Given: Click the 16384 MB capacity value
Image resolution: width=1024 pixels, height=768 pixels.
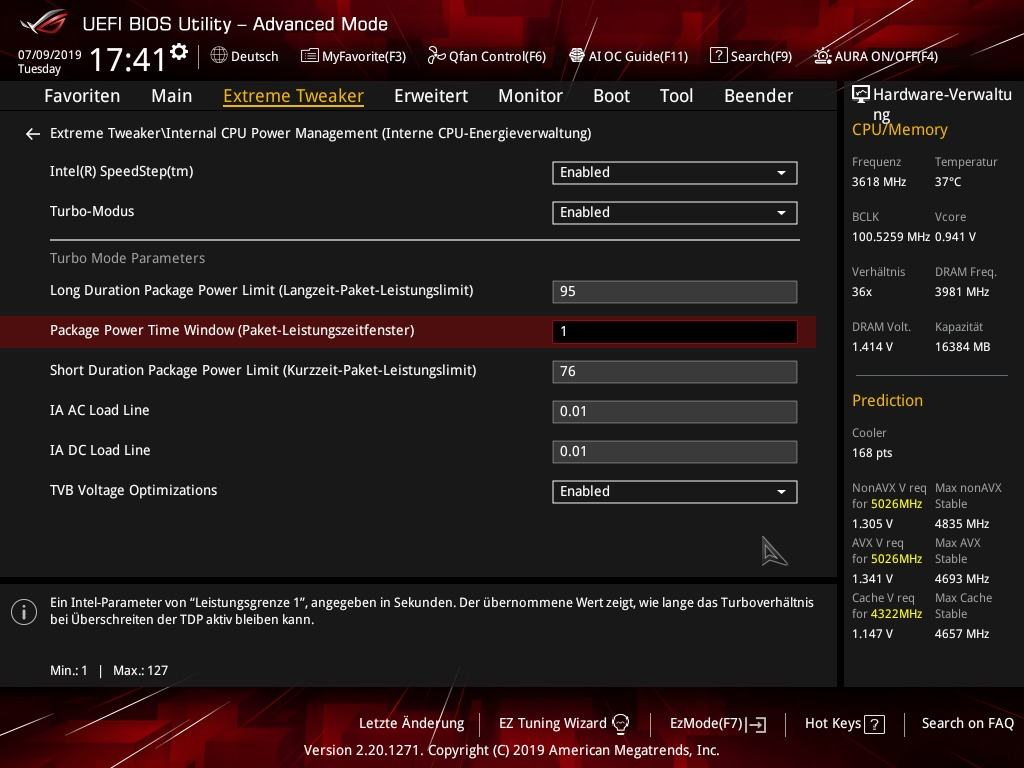Looking at the screenshot, I should click(963, 347).
